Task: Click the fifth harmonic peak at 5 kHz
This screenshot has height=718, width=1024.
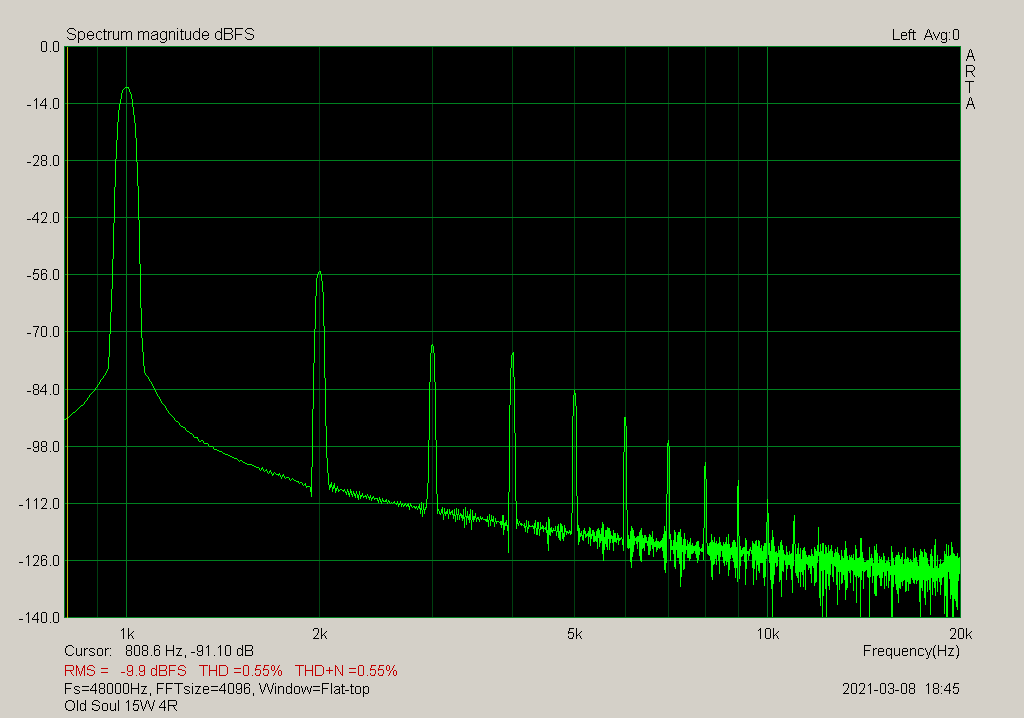Action: pyautogui.click(x=574, y=393)
